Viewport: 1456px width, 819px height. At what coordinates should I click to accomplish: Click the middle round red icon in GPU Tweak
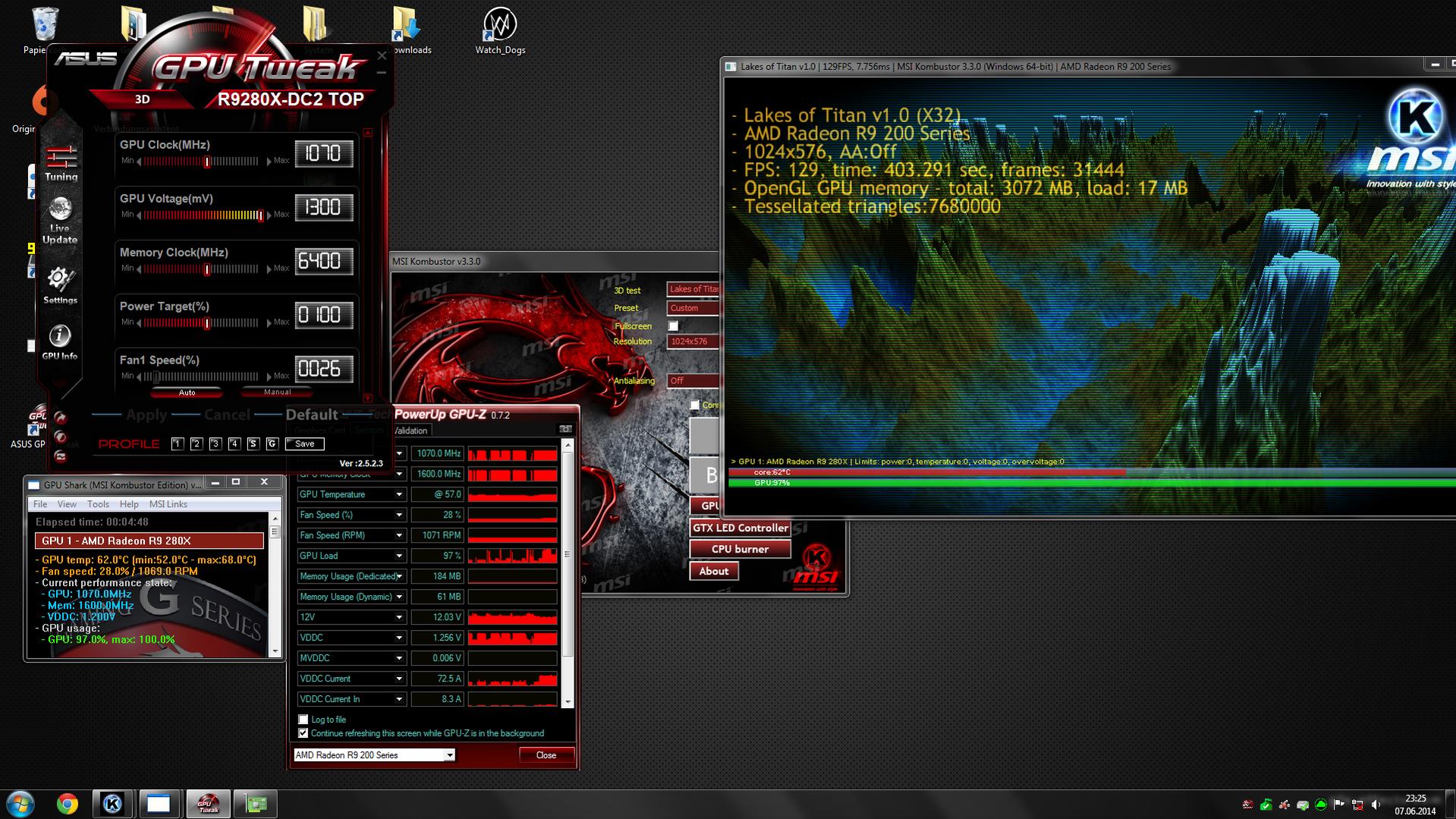click(61, 437)
